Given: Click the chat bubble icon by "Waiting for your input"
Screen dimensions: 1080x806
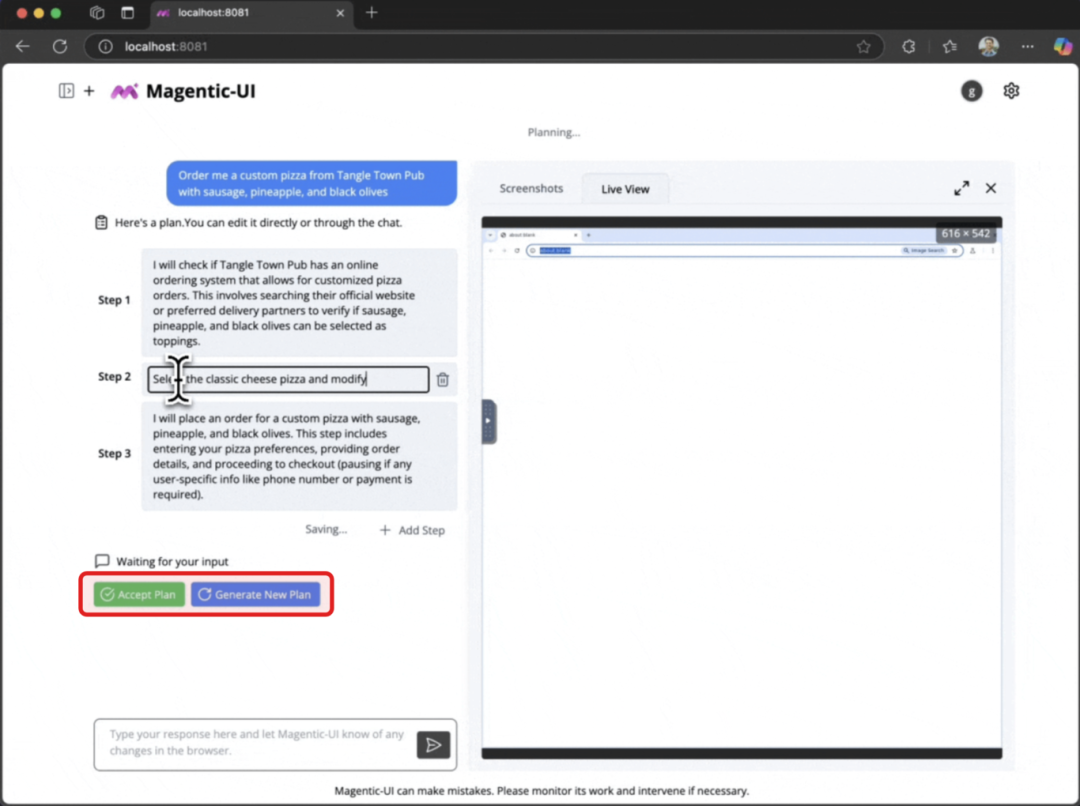Looking at the screenshot, I should tap(102, 561).
